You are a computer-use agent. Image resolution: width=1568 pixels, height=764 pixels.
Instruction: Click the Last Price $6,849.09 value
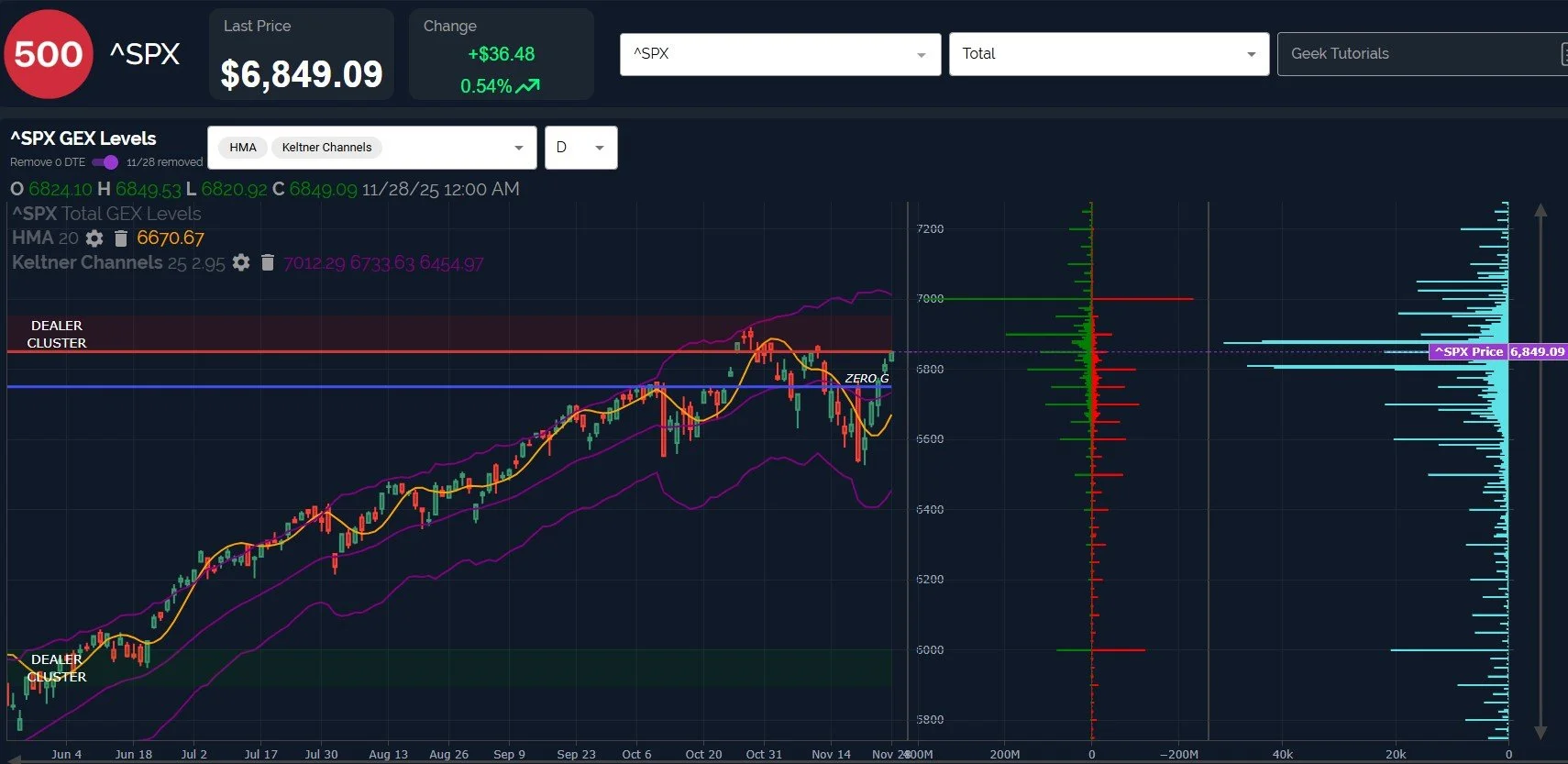pos(302,74)
